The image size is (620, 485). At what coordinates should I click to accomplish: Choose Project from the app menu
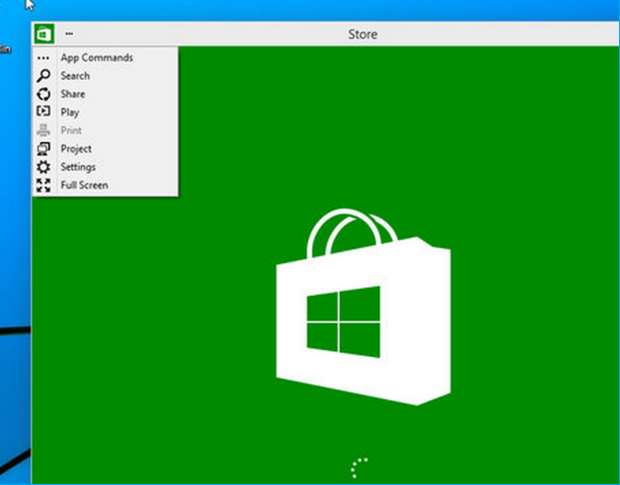(x=106, y=149)
